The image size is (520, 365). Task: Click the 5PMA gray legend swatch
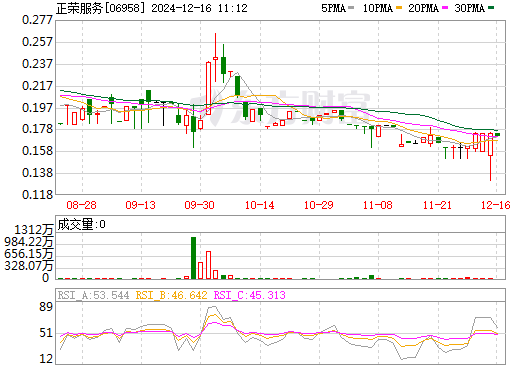point(351,7)
